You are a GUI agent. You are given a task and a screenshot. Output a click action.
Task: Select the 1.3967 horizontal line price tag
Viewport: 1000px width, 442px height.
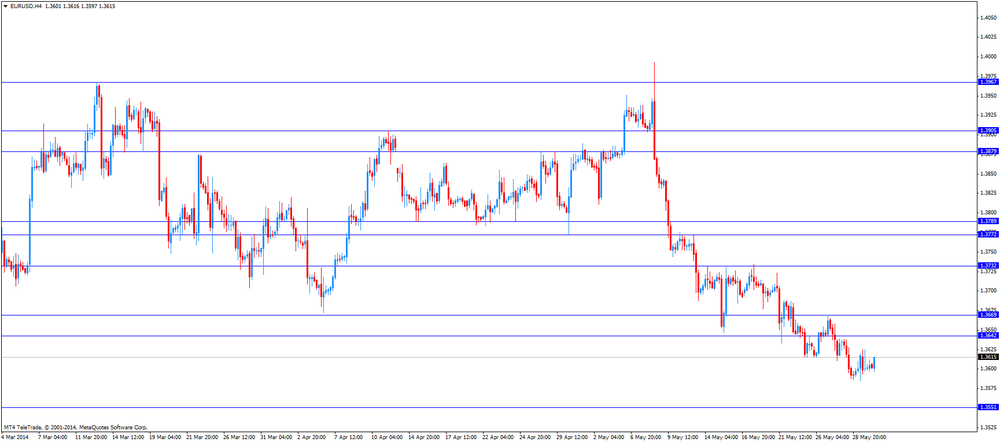989,82
